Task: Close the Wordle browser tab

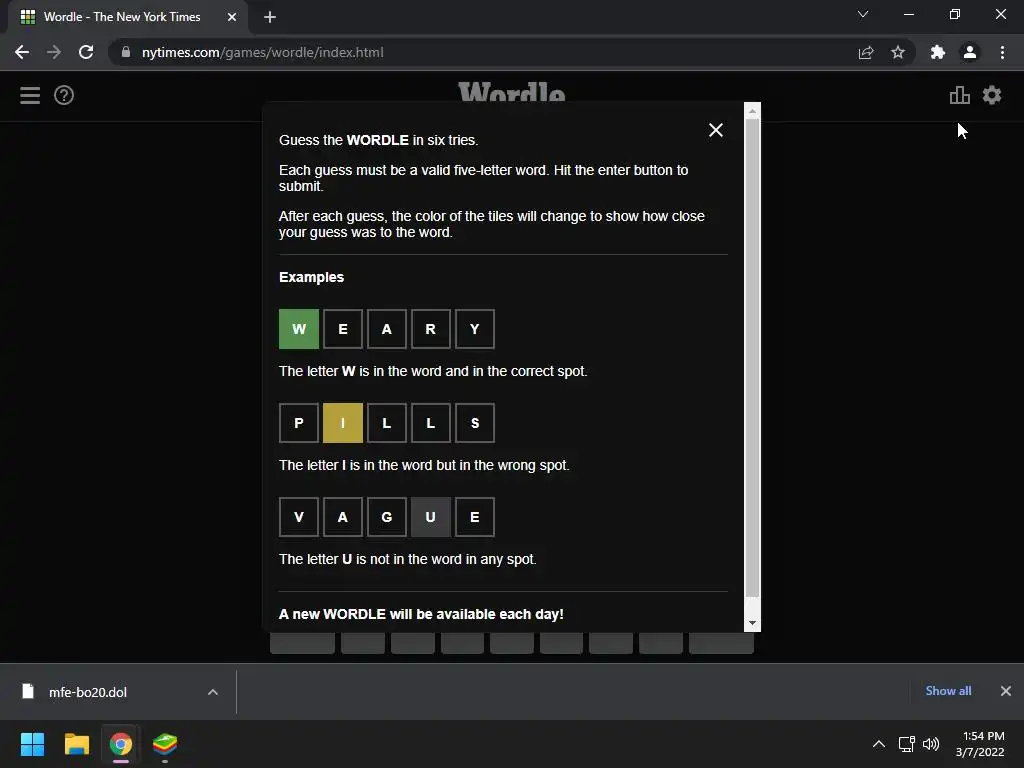Action: (232, 17)
